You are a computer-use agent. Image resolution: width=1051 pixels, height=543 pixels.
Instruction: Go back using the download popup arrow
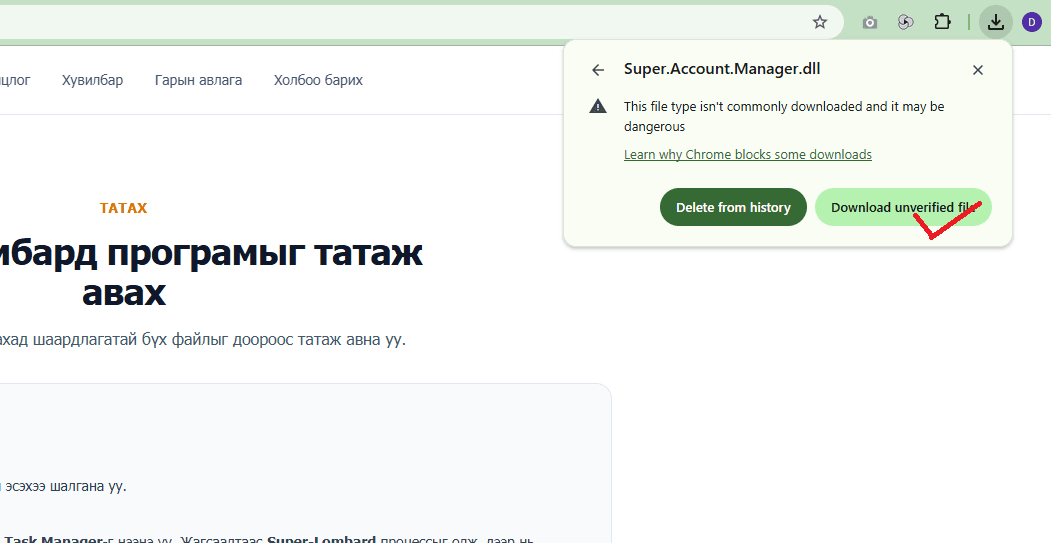pyautogui.click(x=598, y=70)
